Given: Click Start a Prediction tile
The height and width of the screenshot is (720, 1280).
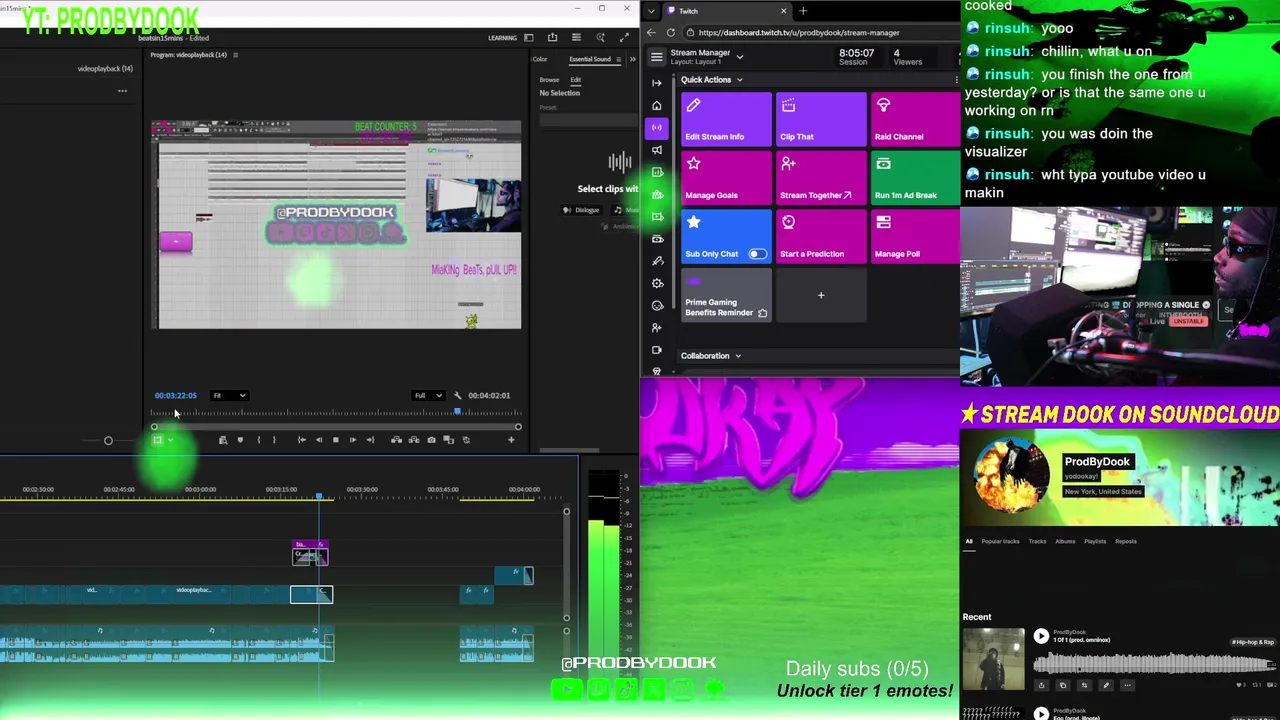Looking at the screenshot, I should tap(821, 237).
